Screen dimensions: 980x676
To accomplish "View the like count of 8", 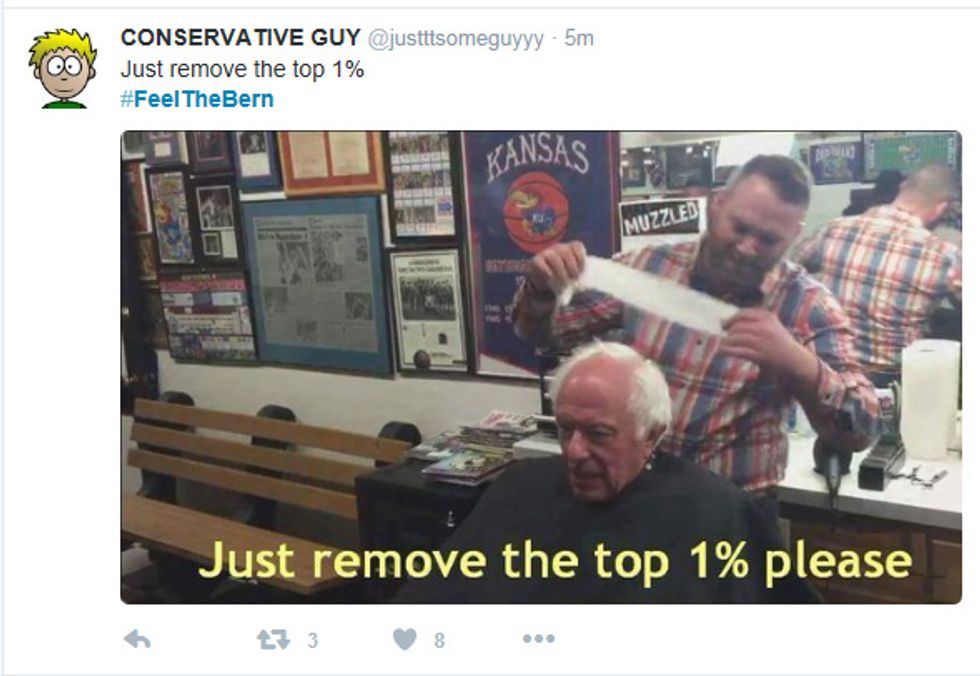I will tap(439, 640).
